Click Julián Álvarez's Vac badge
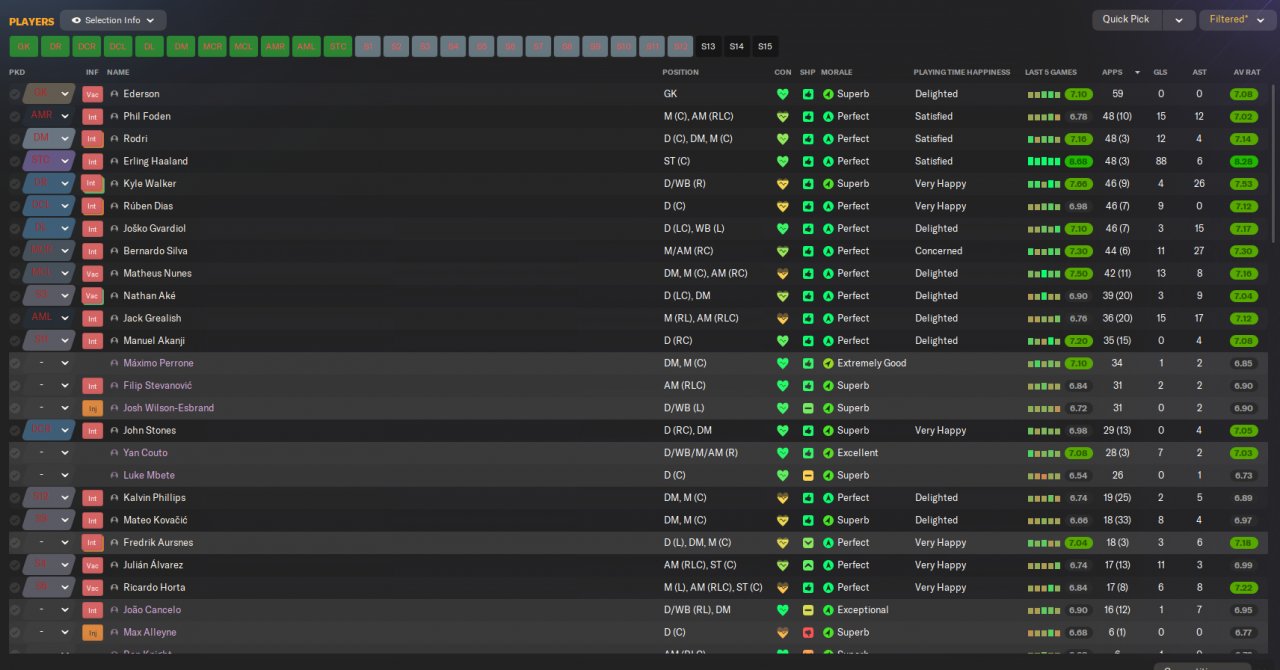 pyautogui.click(x=93, y=565)
